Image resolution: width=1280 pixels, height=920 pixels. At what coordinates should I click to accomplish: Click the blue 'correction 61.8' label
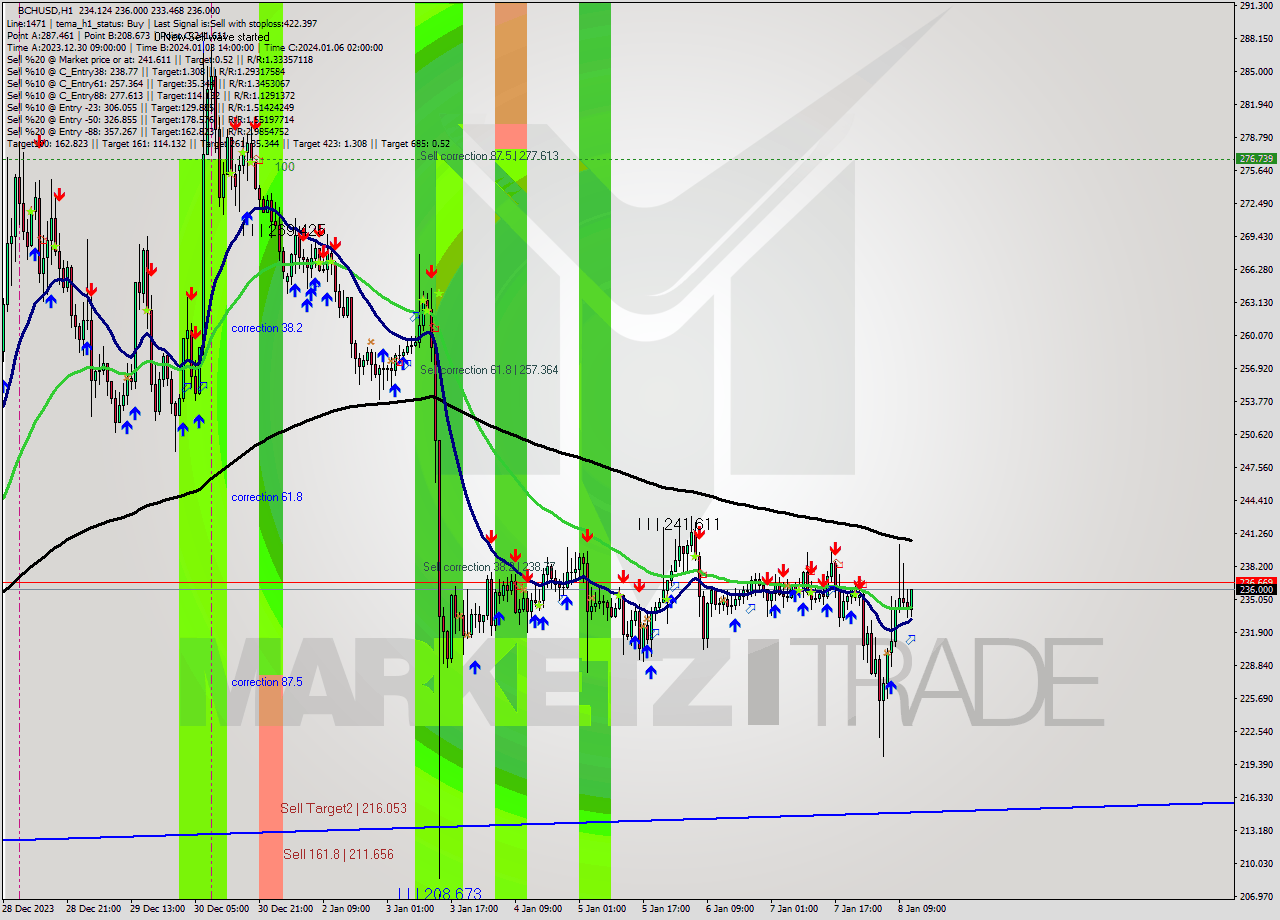(x=267, y=497)
